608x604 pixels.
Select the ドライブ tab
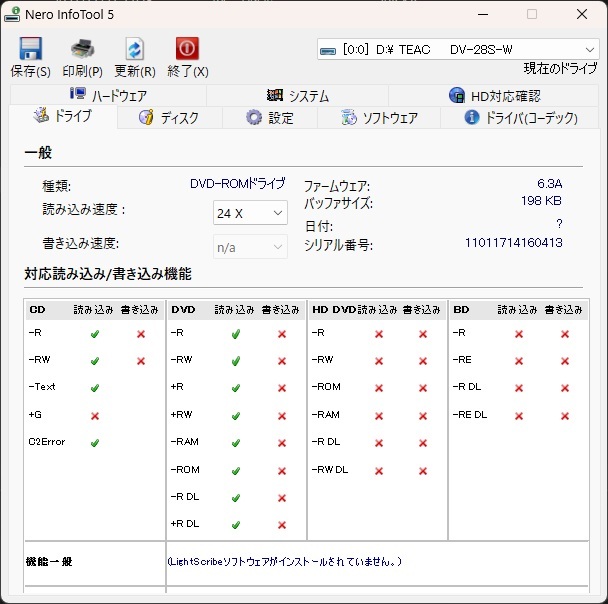(x=63, y=116)
